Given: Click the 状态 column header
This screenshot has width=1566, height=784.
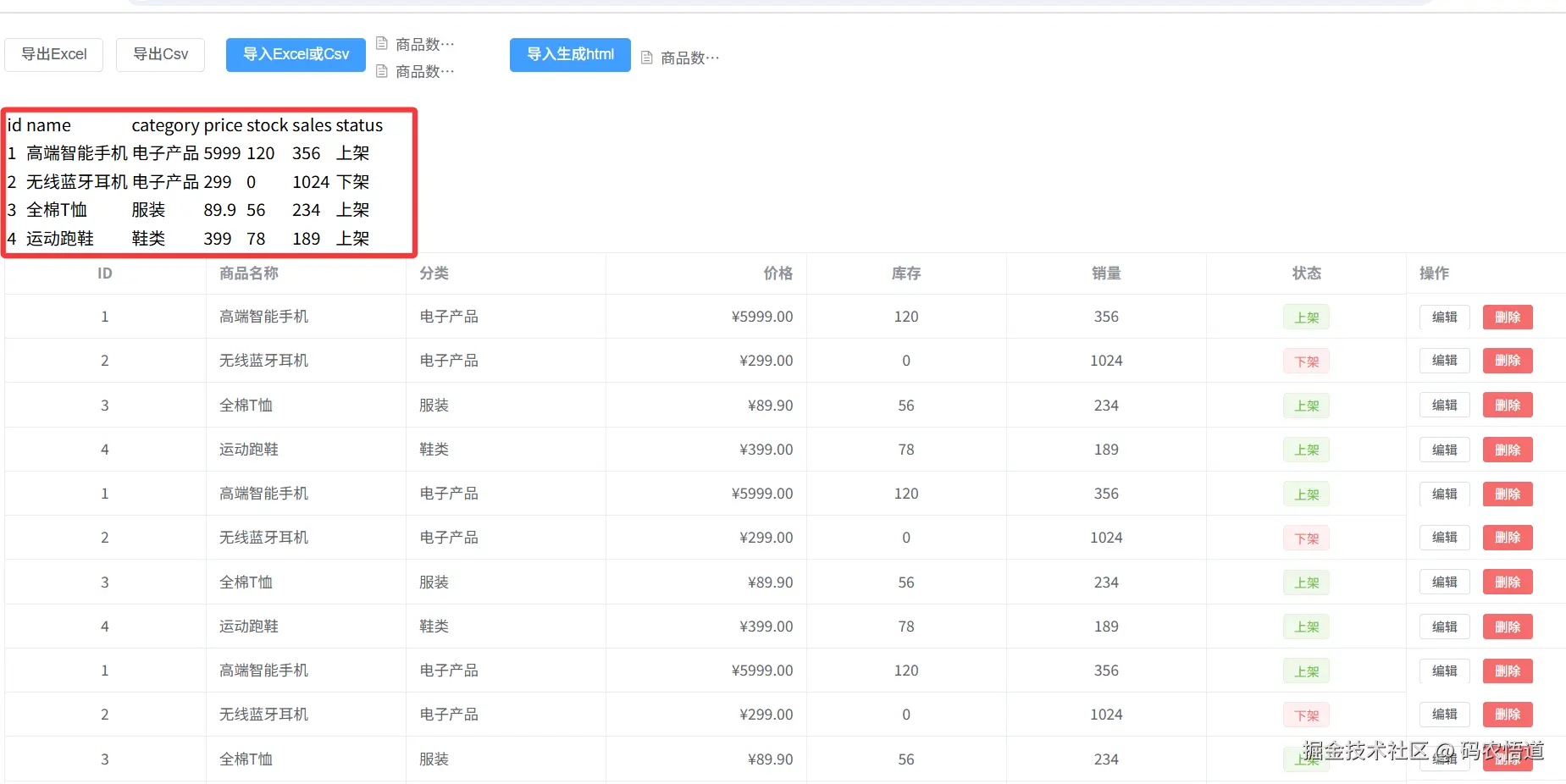Looking at the screenshot, I should (x=1307, y=273).
